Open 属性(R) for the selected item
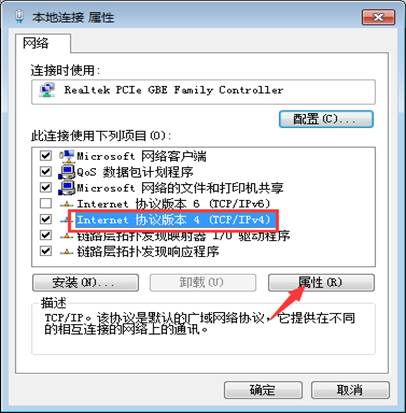406x413 pixels. coord(321,283)
